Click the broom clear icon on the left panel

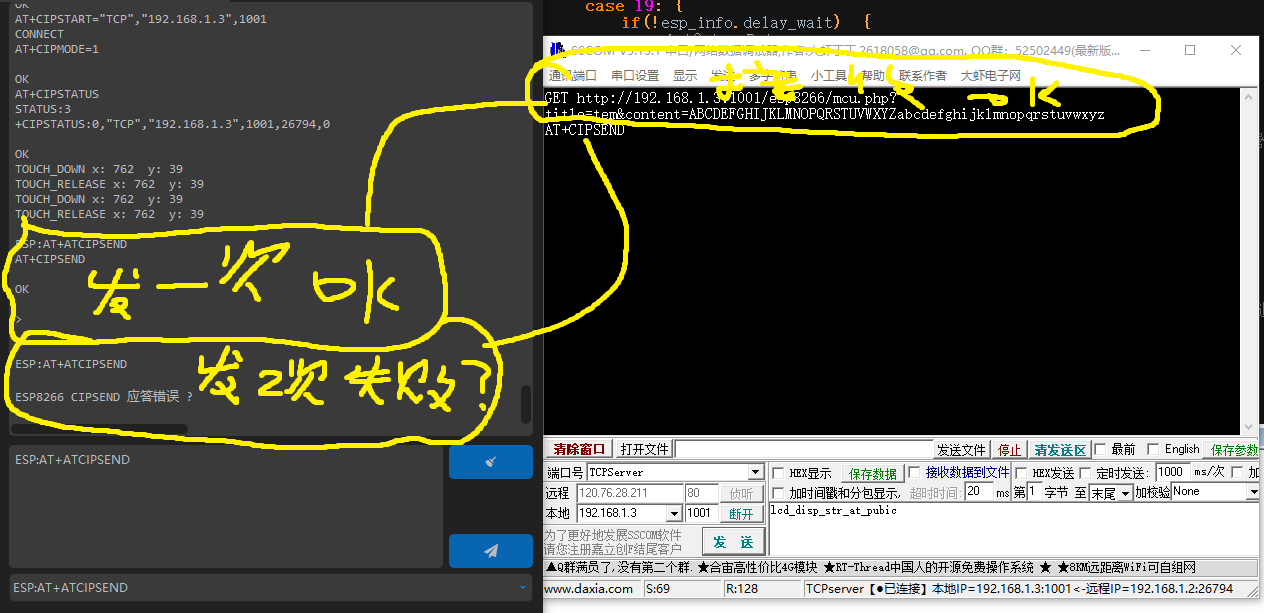491,463
